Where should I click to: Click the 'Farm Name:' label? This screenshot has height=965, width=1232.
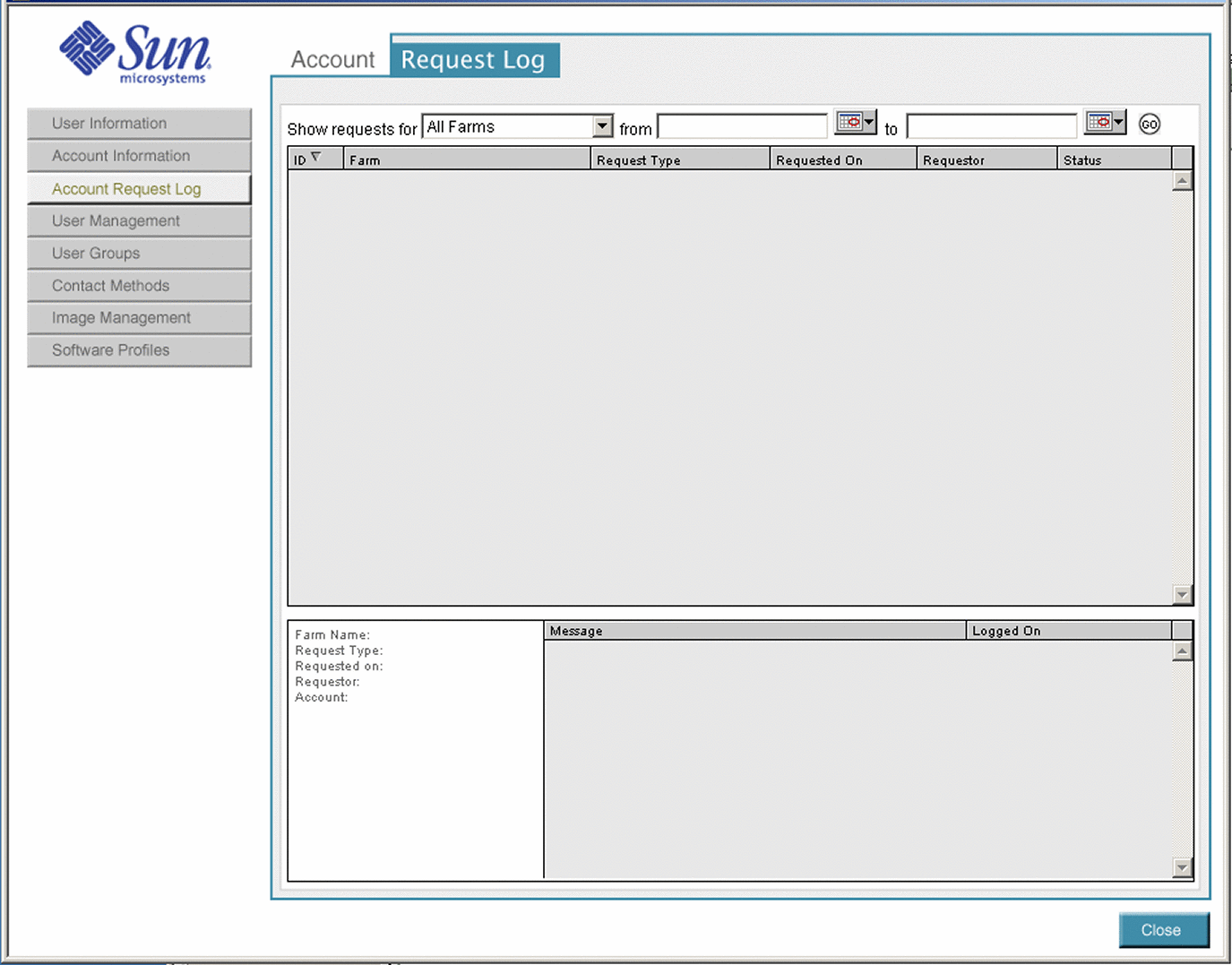pyautogui.click(x=332, y=634)
